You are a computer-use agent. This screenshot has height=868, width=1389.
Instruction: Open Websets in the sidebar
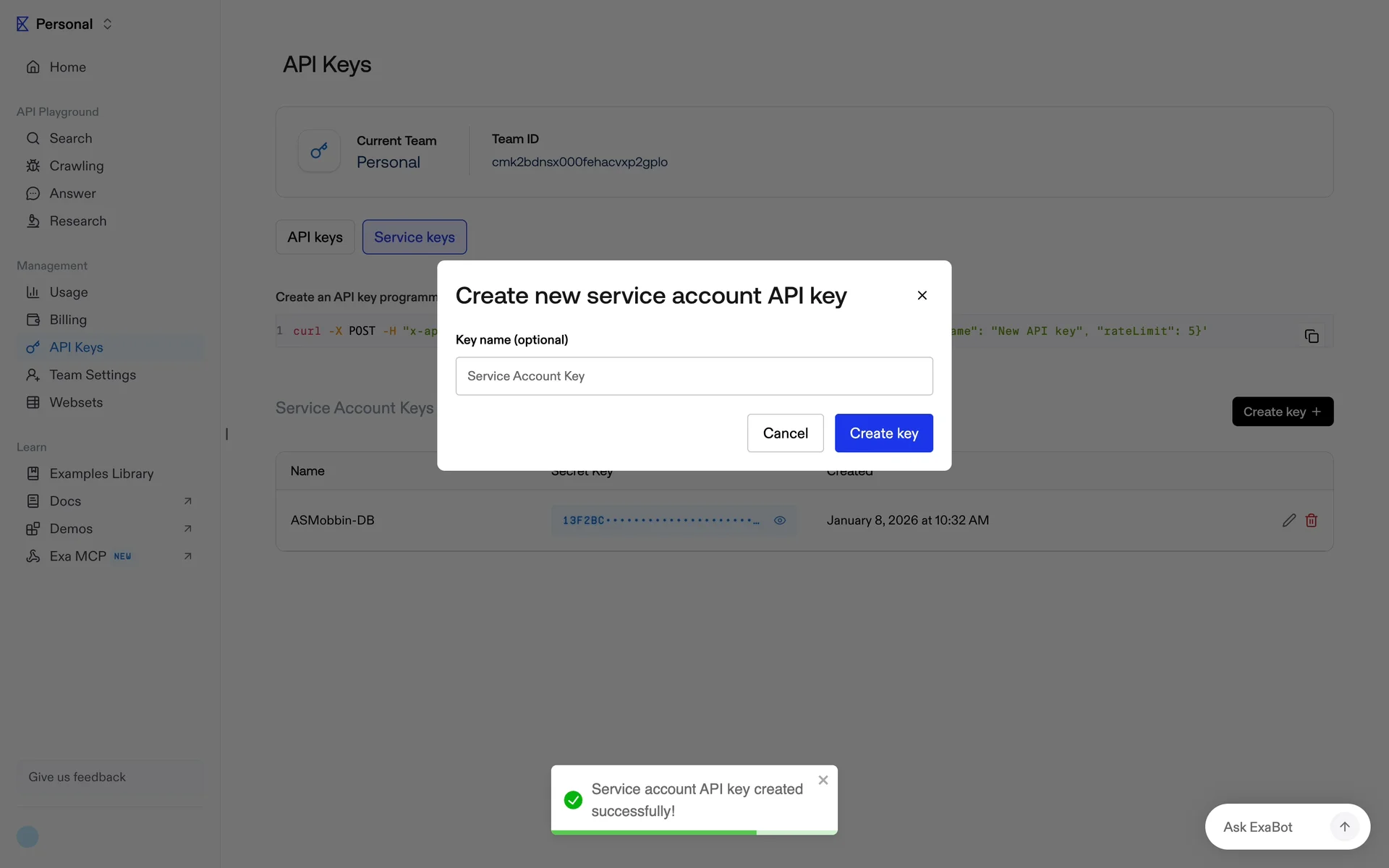pos(76,402)
